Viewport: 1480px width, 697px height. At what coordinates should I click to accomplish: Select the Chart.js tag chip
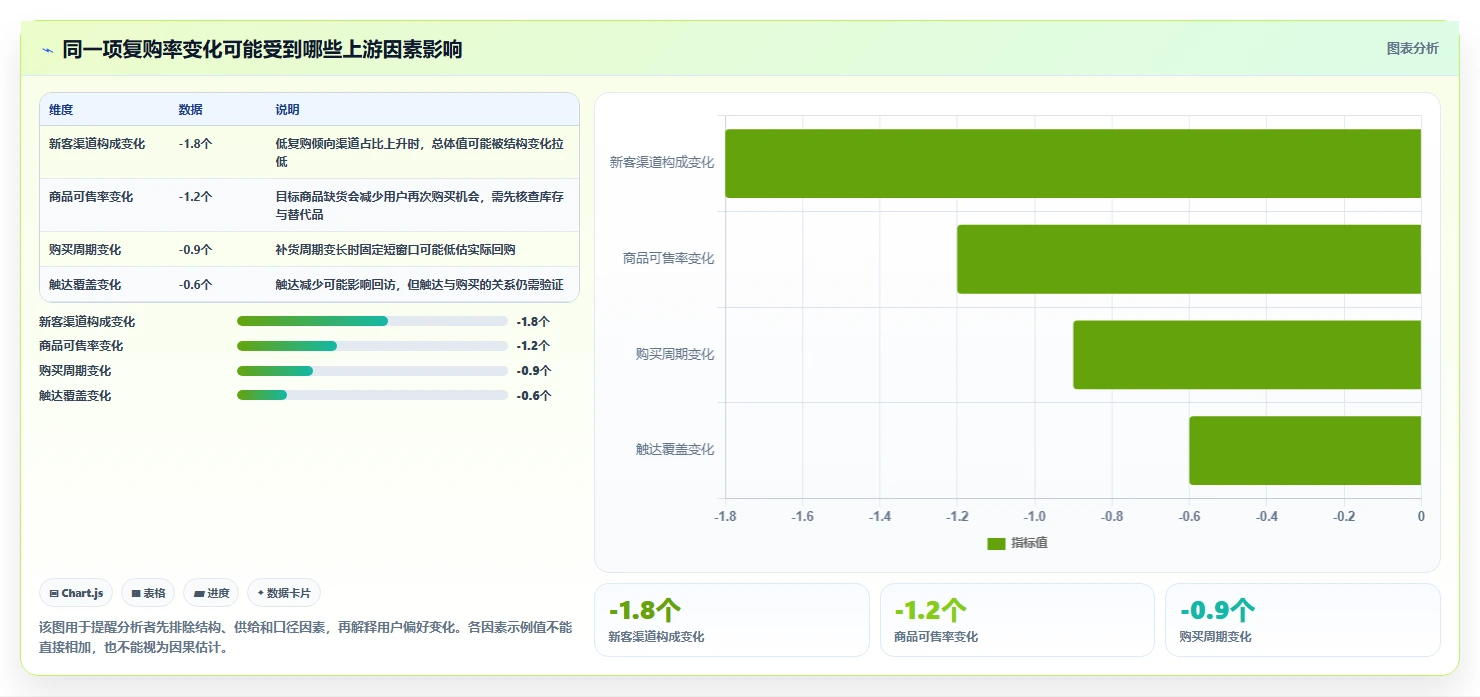tap(77, 593)
